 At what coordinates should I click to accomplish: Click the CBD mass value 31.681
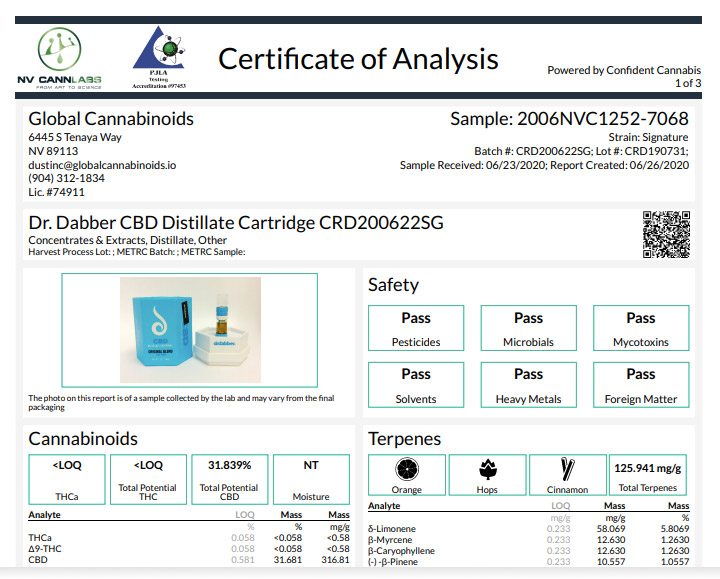[x=288, y=560]
